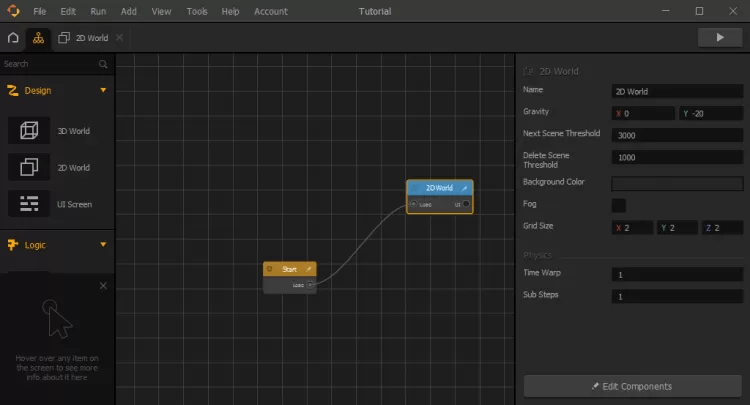This screenshot has height=405, width=750.
Task: Click edit pencil on Start node
Action: [x=308, y=269]
